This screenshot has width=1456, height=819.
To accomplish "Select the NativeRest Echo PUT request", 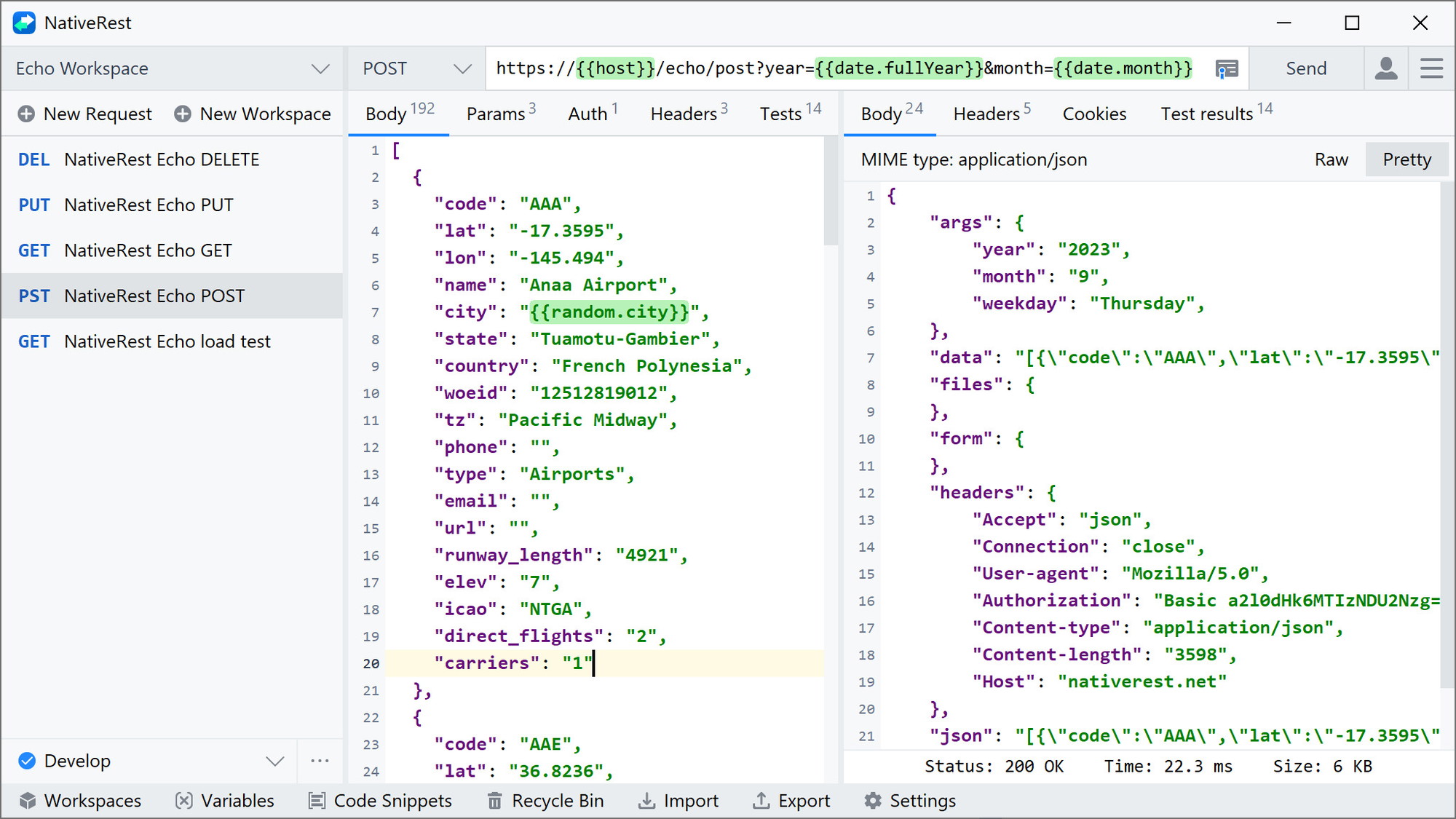I will [x=172, y=205].
